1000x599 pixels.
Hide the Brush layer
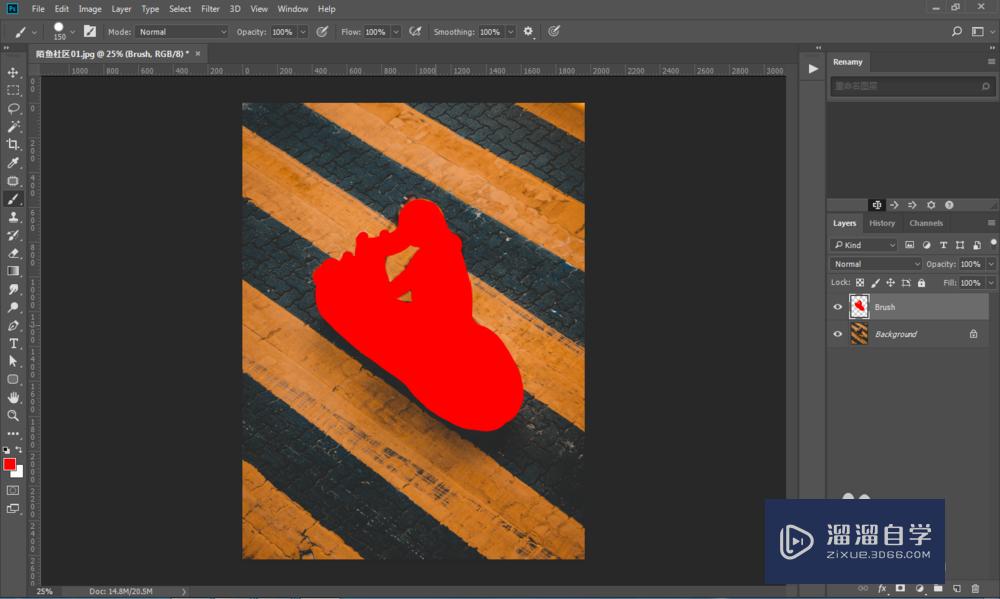(837, 307)
